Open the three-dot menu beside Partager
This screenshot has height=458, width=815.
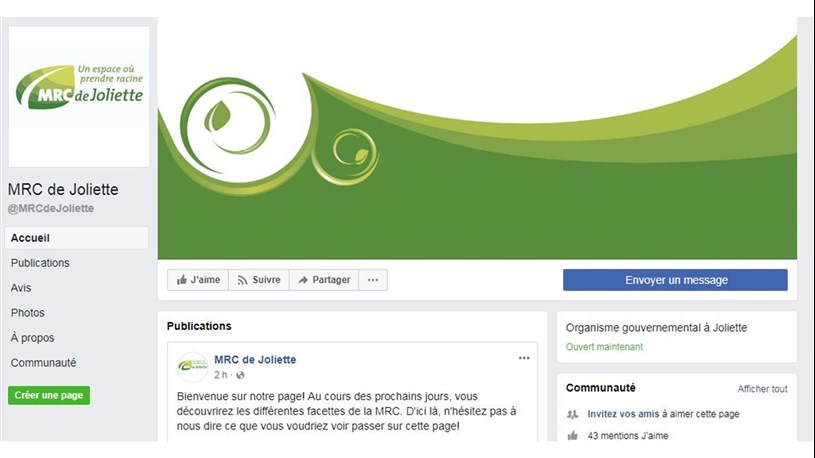coord(373,280)
